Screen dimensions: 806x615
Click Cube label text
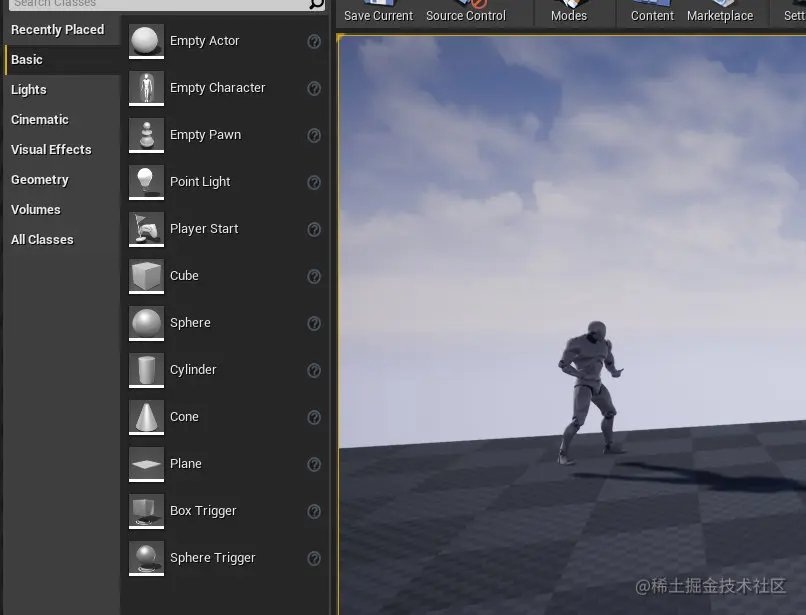[184, 276]
